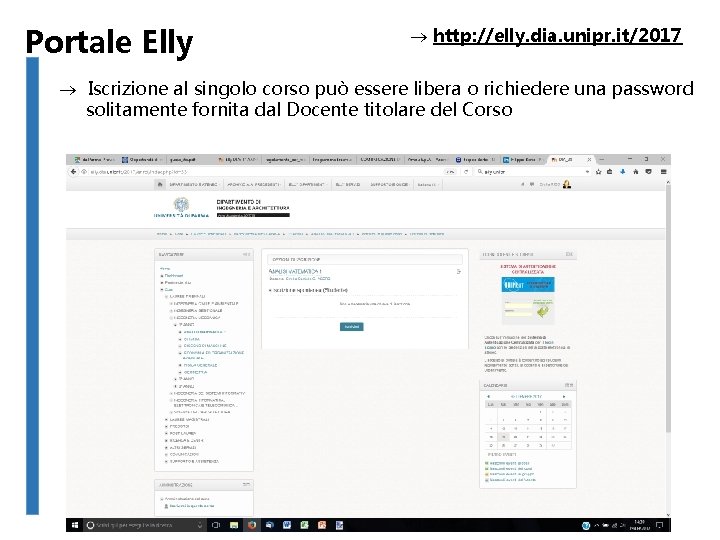The width and height of the screenshot is (720, 540).
Task: Open the Firefox home icon
Action: click(636, 172)
